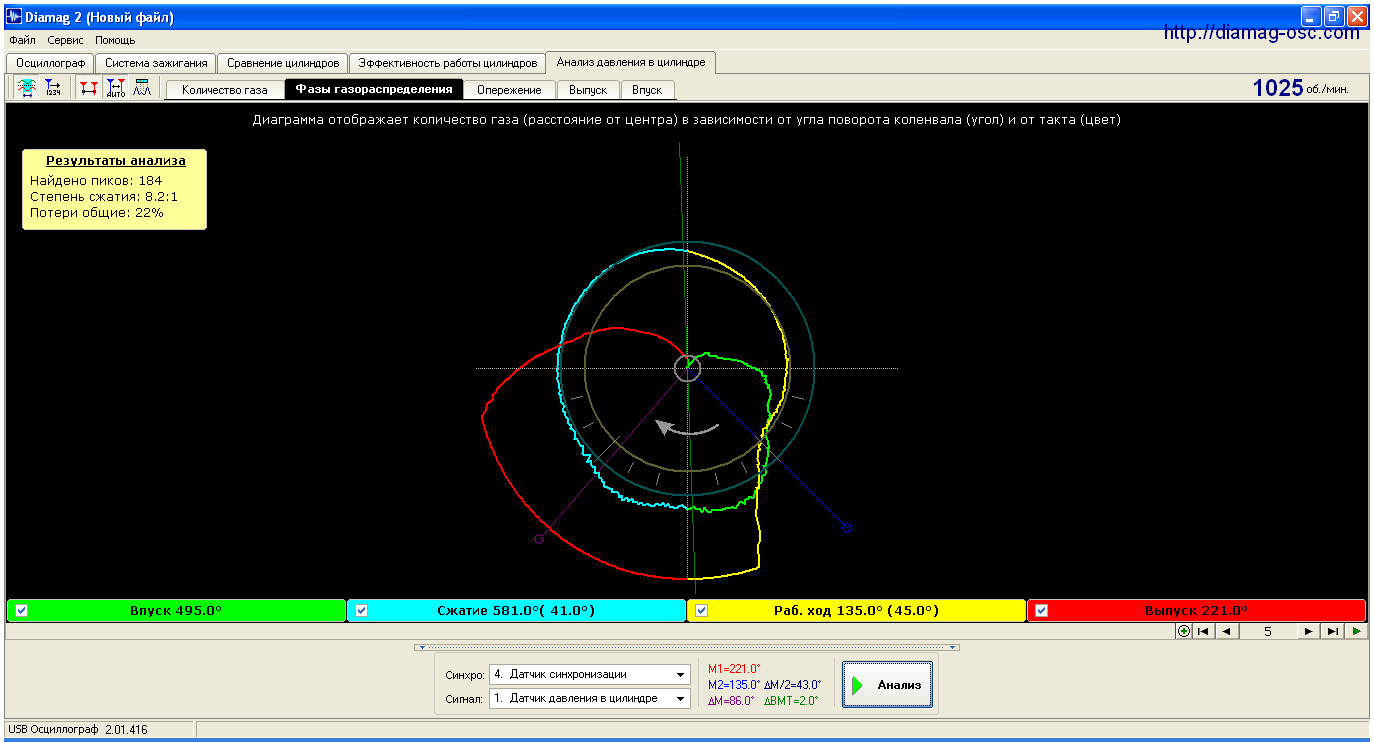Screen dimensions: 1374x742
Task: Click the blue marker handle on diagram
Action: [x=846, y=528]
